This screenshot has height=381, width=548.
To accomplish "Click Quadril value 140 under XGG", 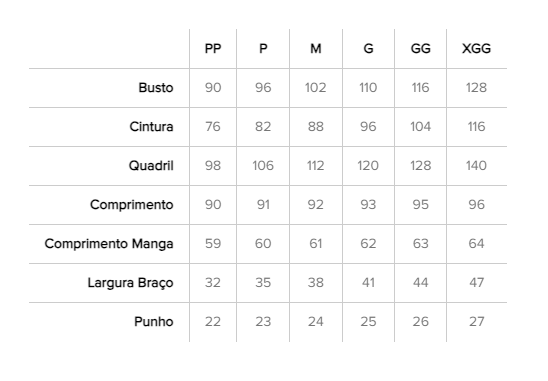I will 476,166.
